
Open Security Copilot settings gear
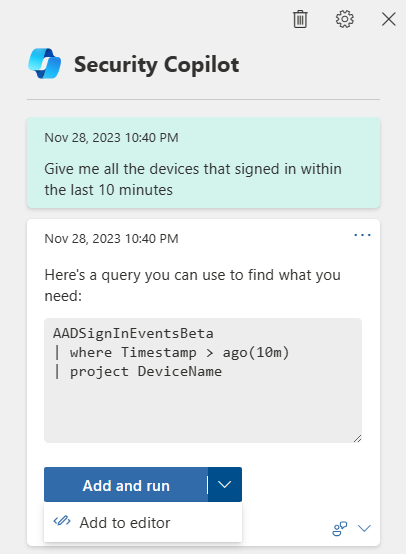click(345, 19)
